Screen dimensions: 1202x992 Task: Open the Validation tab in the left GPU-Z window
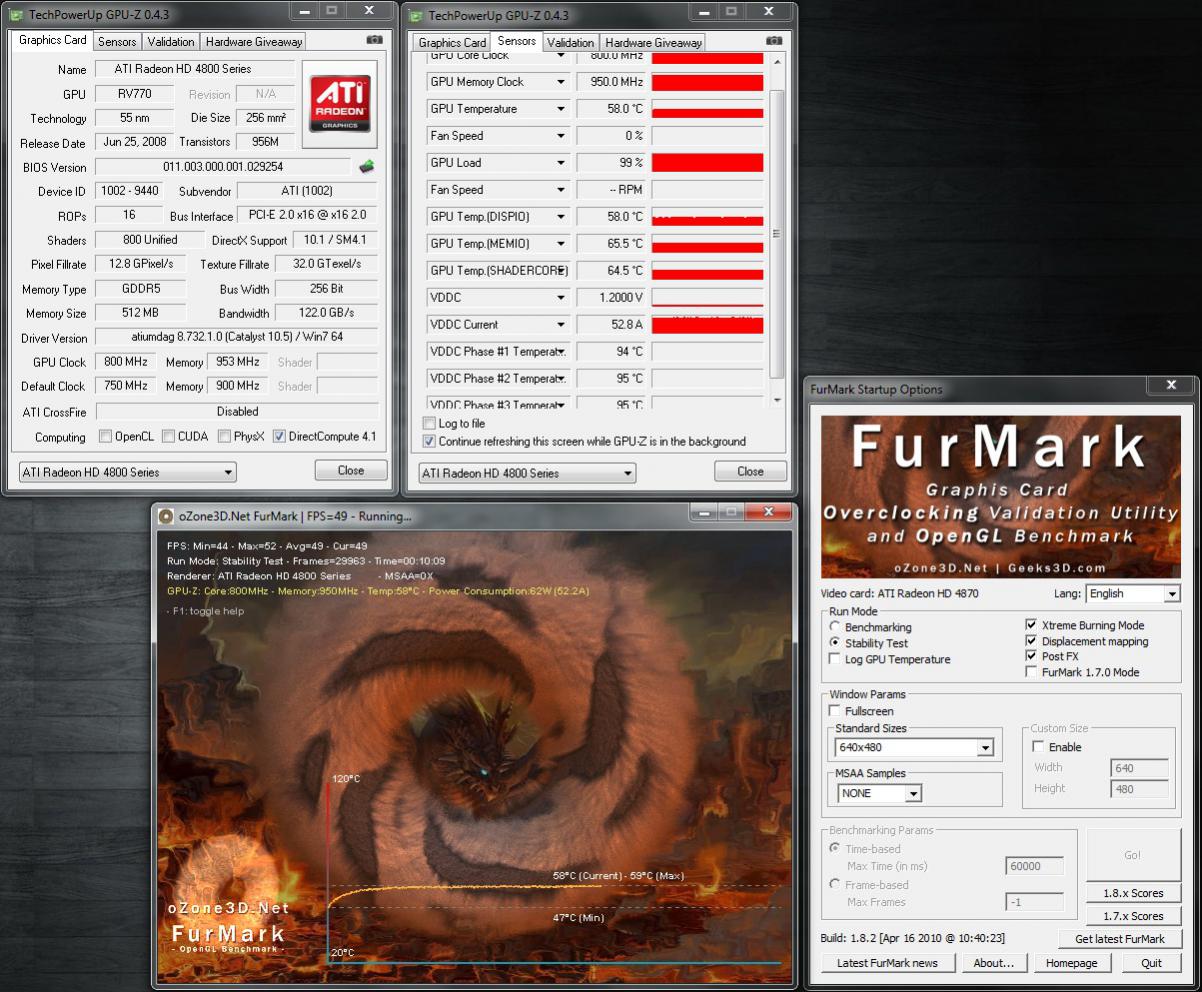coord(171,42)
